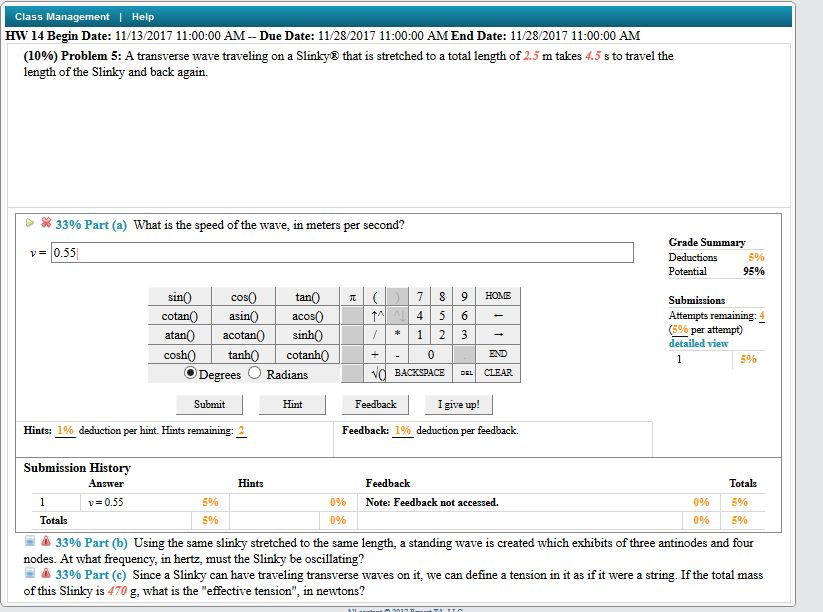Open the detailed view link
Viewport: 823px width, 612px height.
click(698, 344)
